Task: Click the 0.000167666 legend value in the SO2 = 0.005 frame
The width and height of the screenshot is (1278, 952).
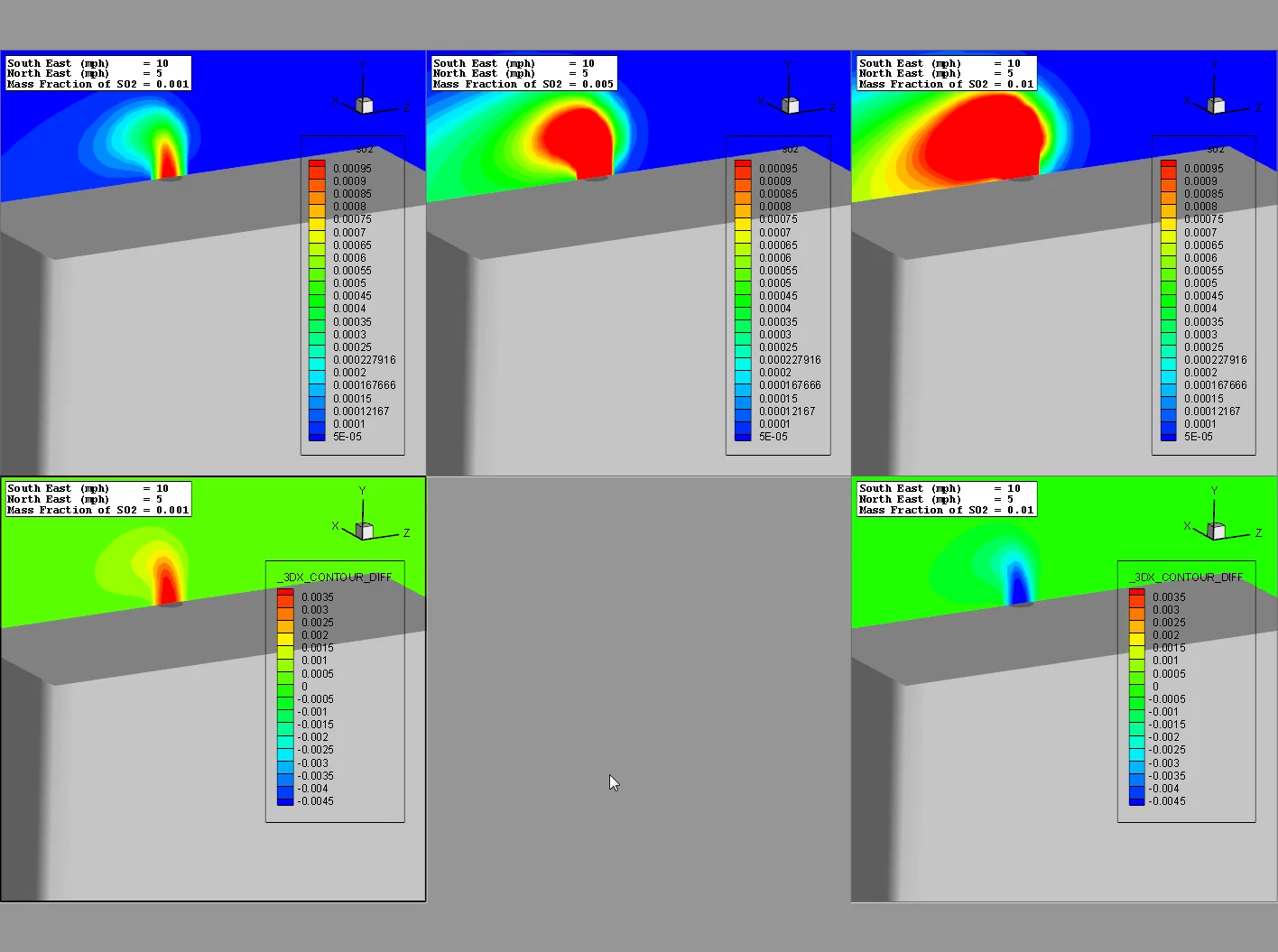Action: tap(790, 385)
